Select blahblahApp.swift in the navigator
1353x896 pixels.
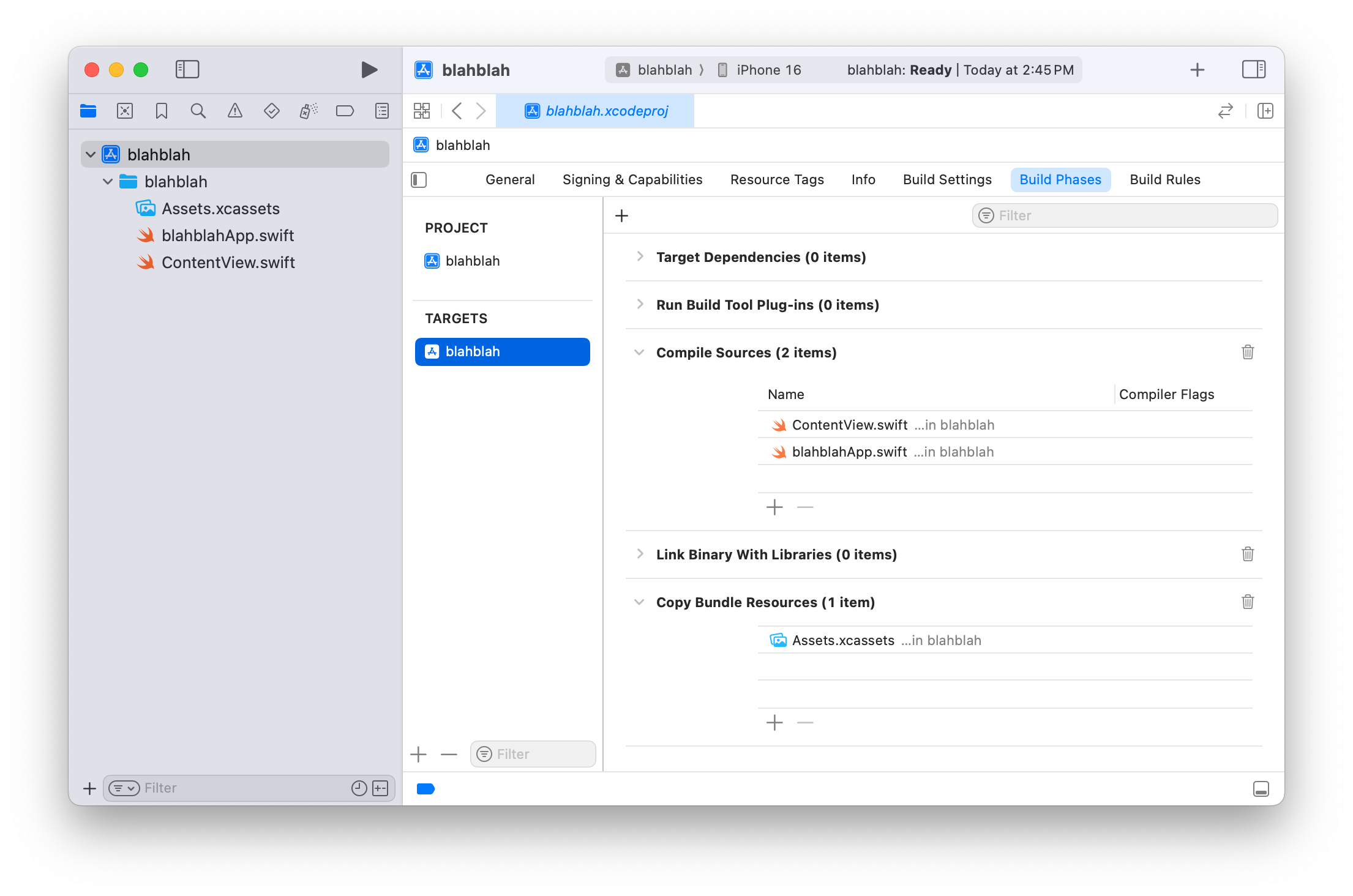coord(215,236)
